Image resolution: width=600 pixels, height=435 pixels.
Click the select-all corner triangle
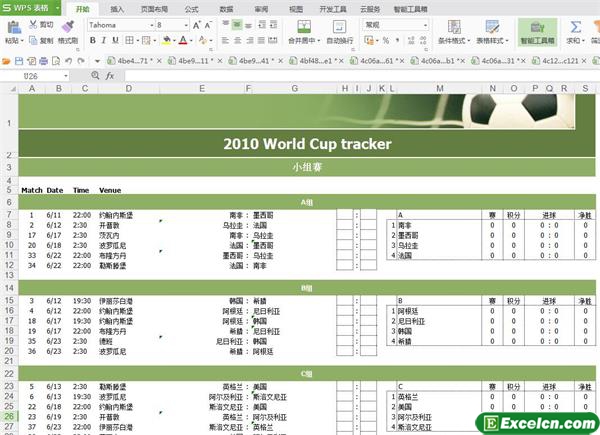(x=13, y=89)
